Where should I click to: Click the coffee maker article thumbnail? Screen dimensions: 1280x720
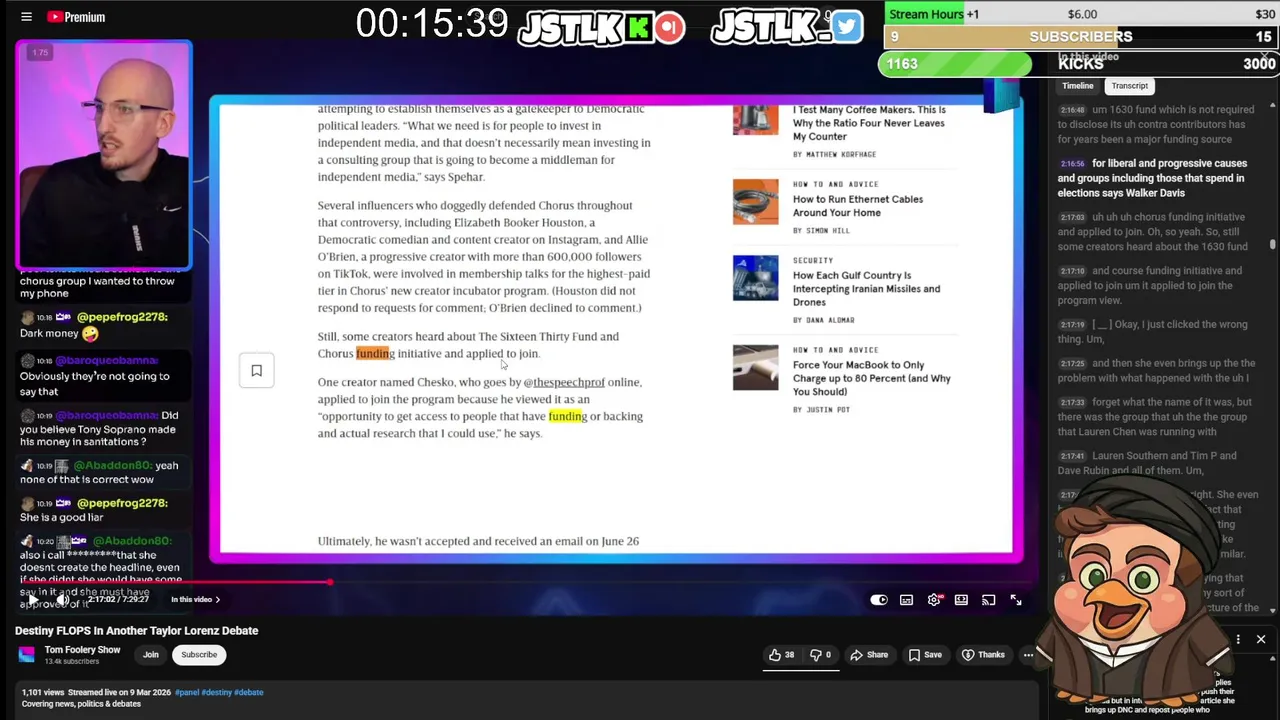pyautogui.click(x=755, y=118)
